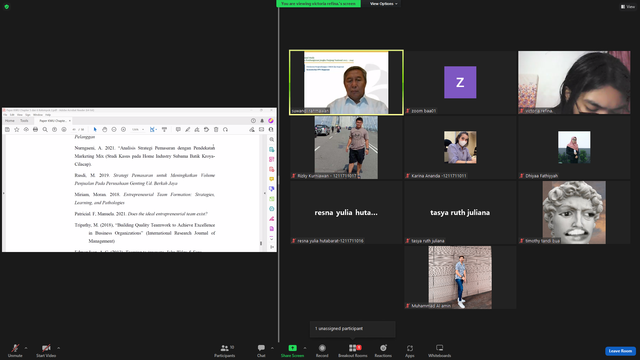The image size is (640, 360).
Task: Click the Help question icon in Acrobat
Action: coord(253,120)
